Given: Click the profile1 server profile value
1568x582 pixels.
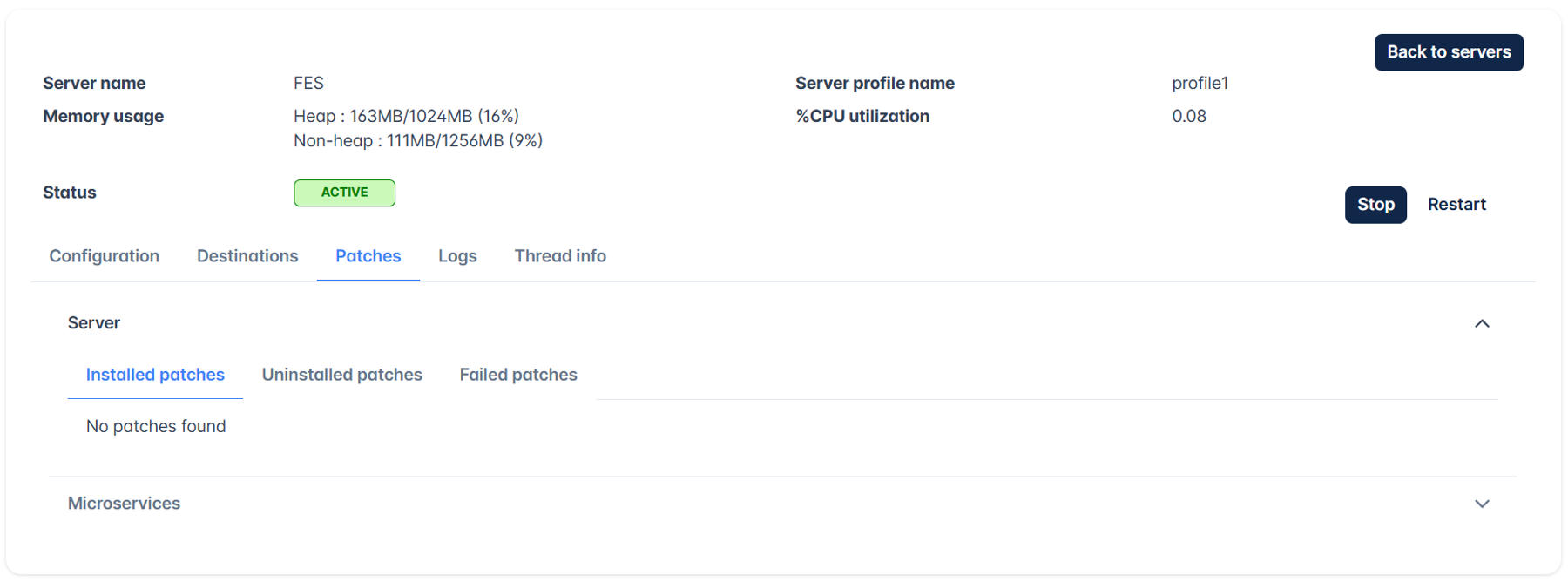Looking at the screenshot, I should [1200, 83].
